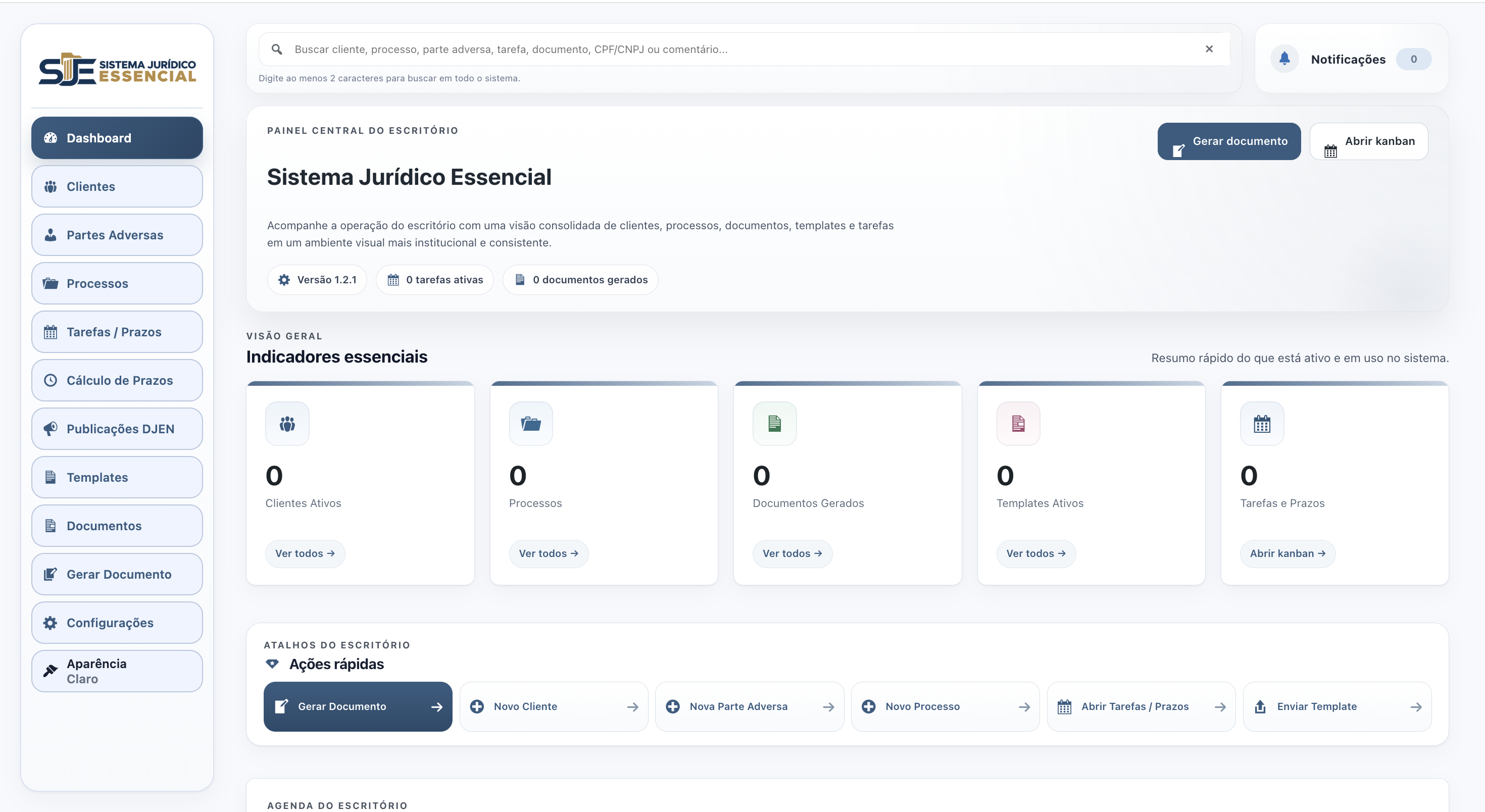Click the Aparência paintbrush icon

coord(51,671)
